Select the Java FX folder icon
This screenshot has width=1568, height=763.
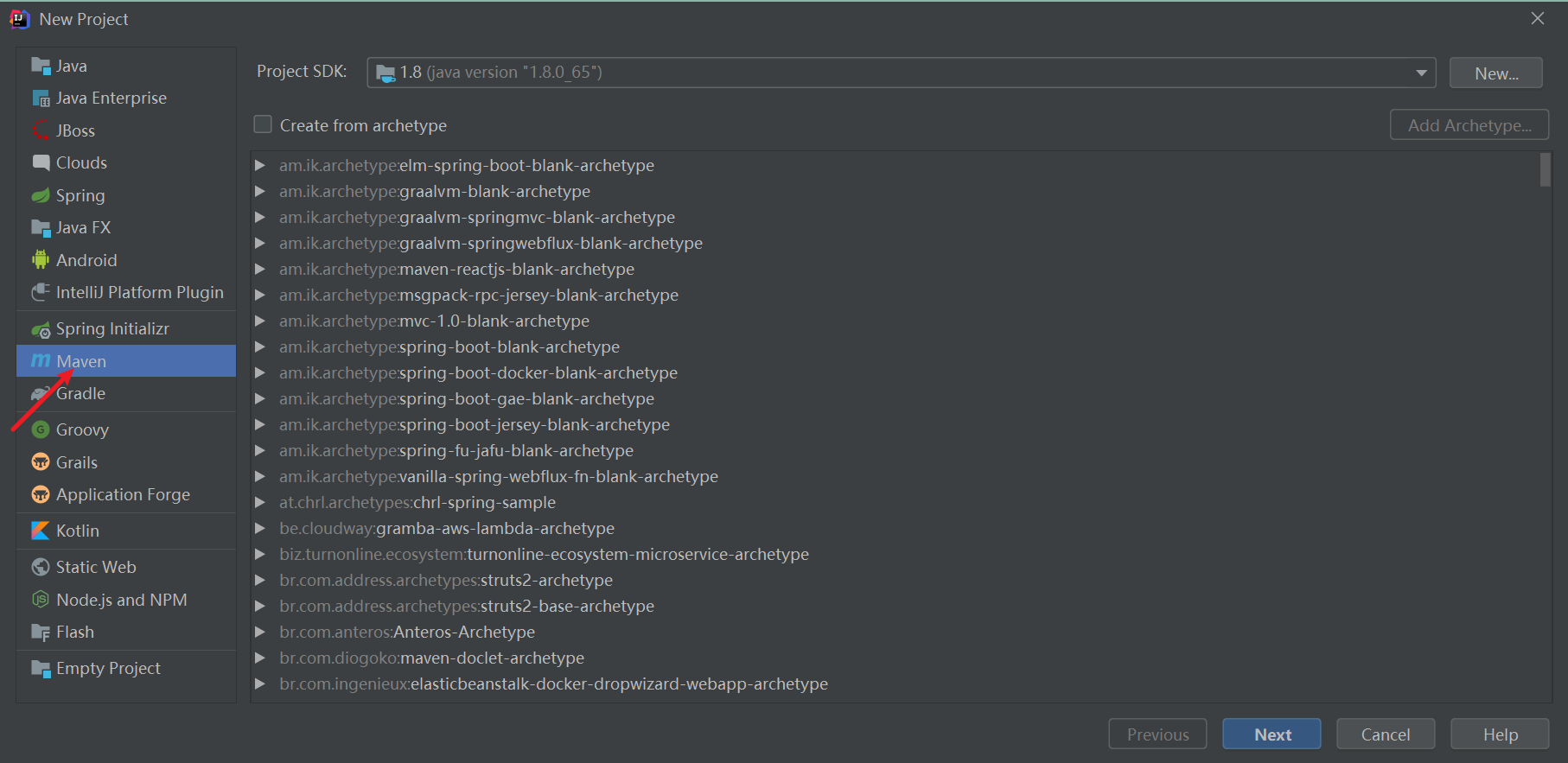[41, 228]
